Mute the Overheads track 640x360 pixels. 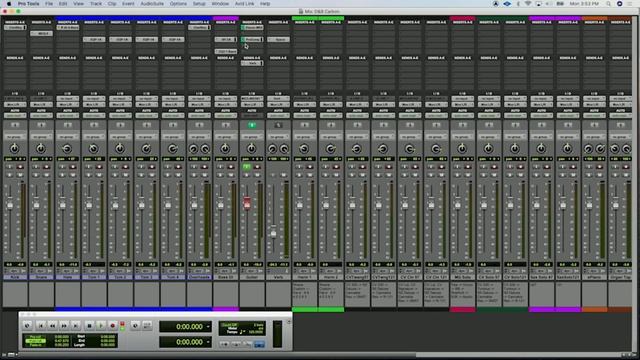pos(204,175)
